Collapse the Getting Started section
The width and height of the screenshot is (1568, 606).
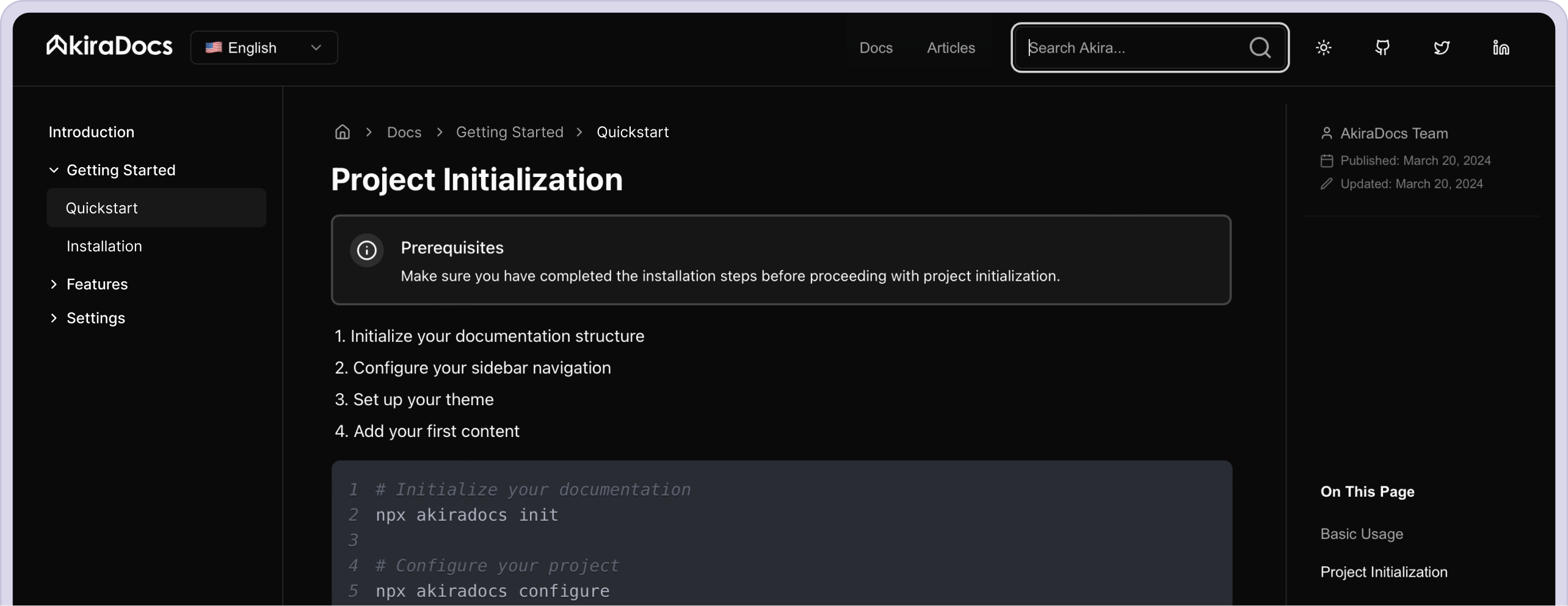54,170
